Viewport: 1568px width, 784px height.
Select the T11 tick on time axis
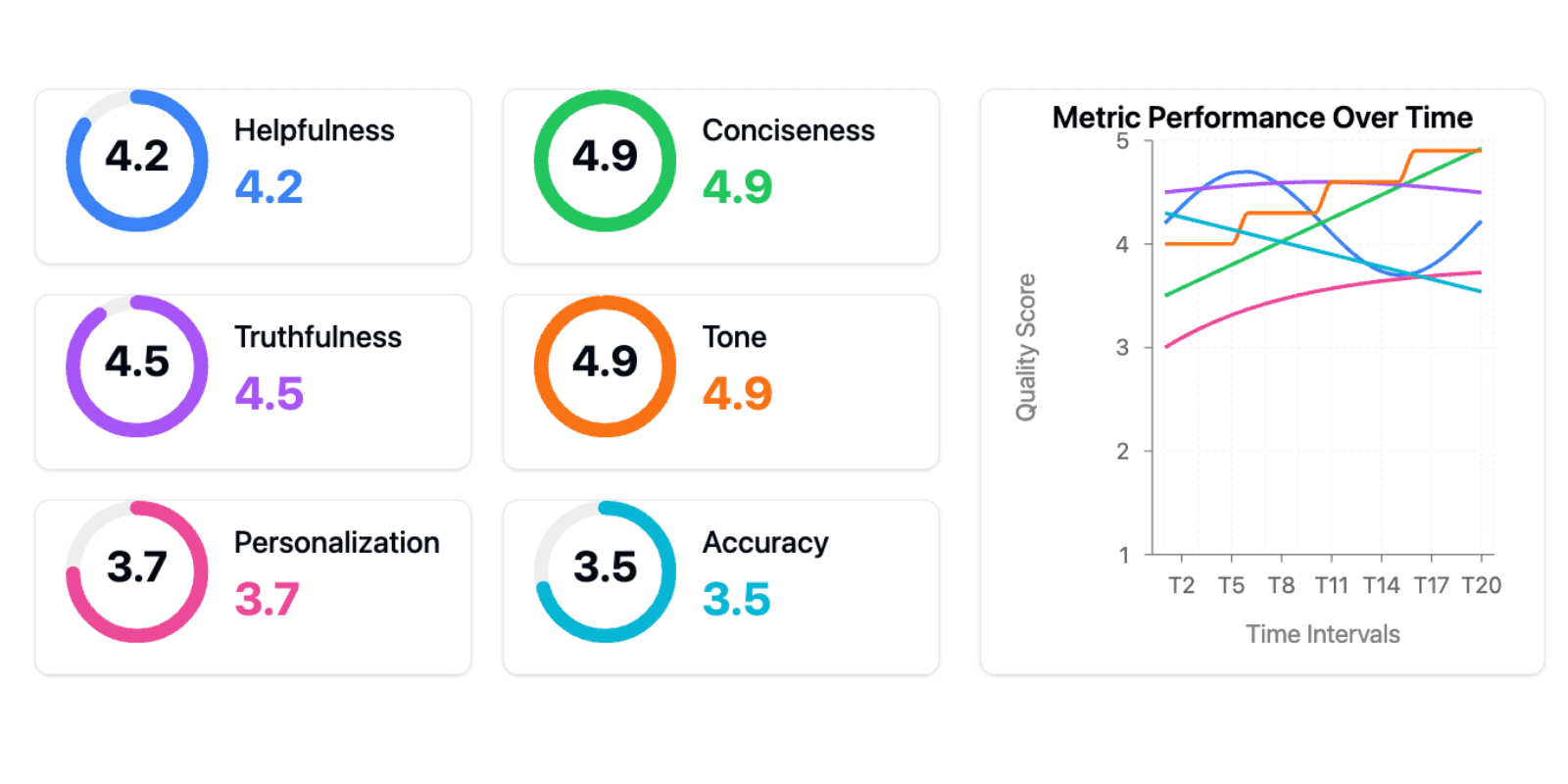point(1332,585)
